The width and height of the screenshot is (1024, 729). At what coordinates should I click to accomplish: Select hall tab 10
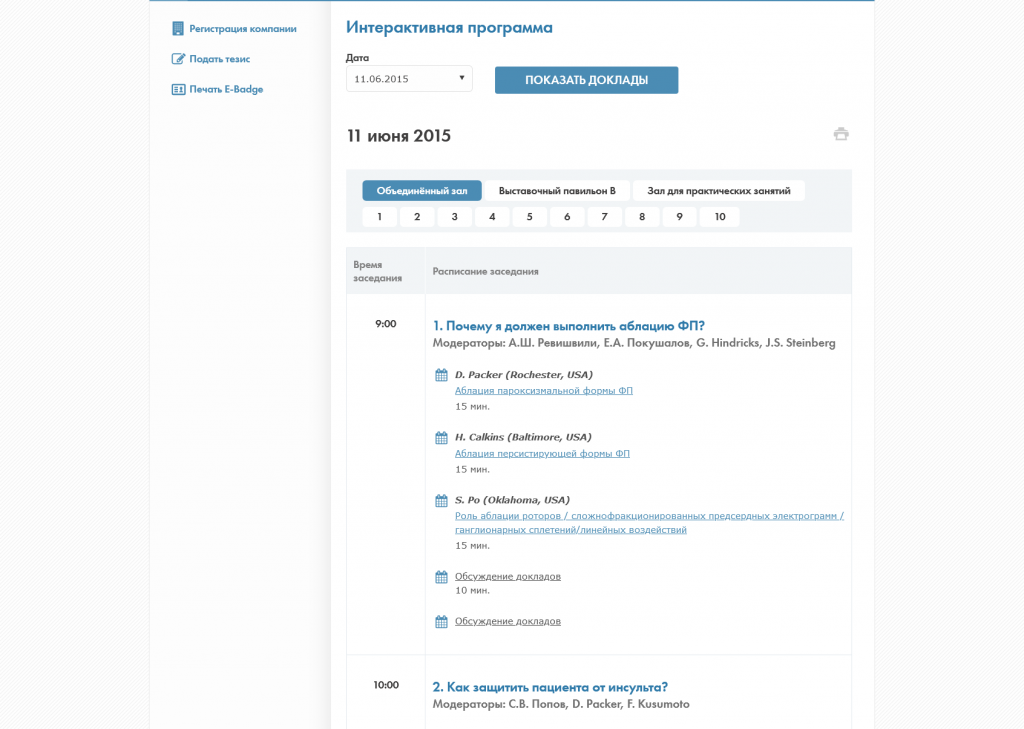coord(720,217)
